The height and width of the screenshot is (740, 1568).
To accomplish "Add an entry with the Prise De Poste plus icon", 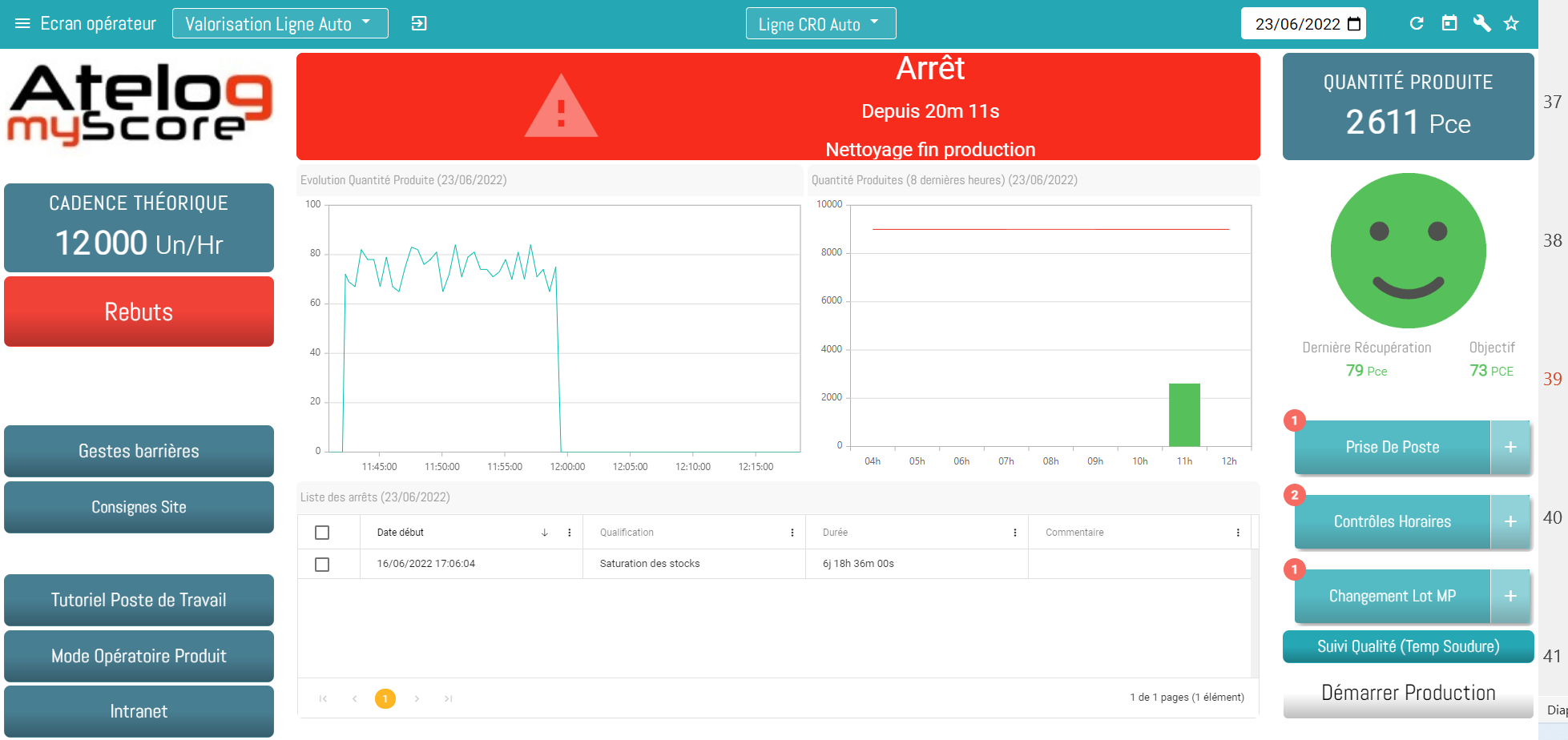I will point(1511,447).
